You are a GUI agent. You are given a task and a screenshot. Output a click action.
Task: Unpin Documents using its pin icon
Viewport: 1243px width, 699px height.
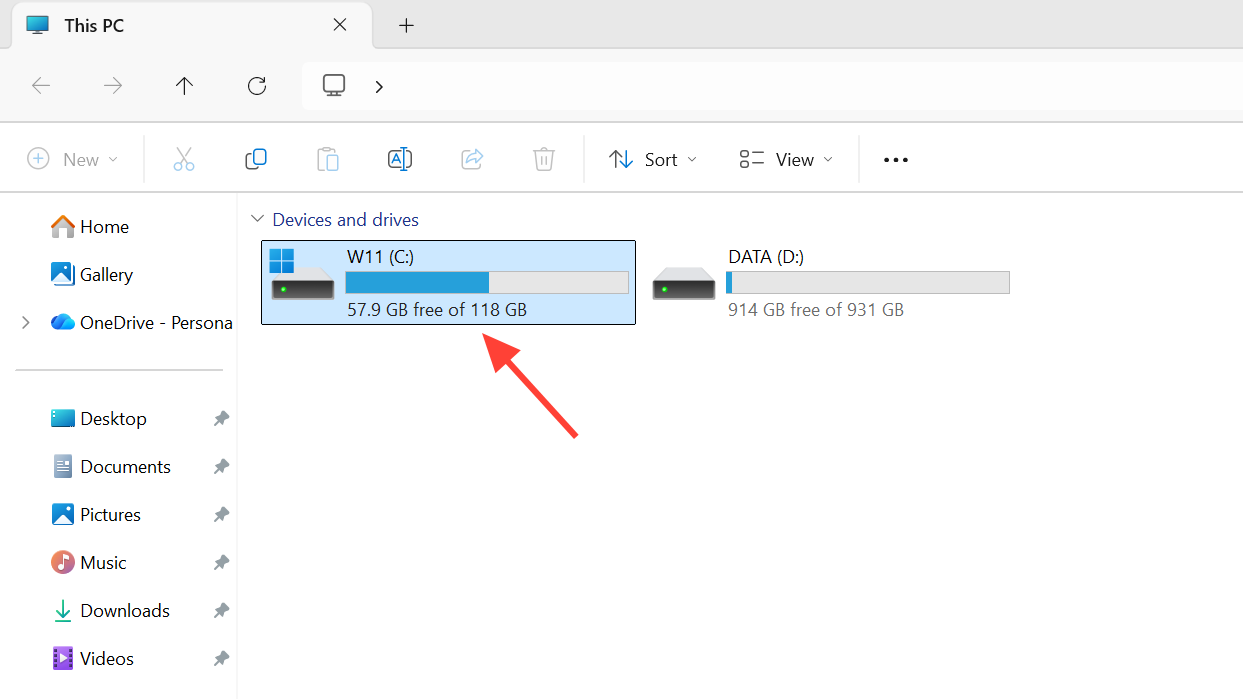click(x=221, y=467)
